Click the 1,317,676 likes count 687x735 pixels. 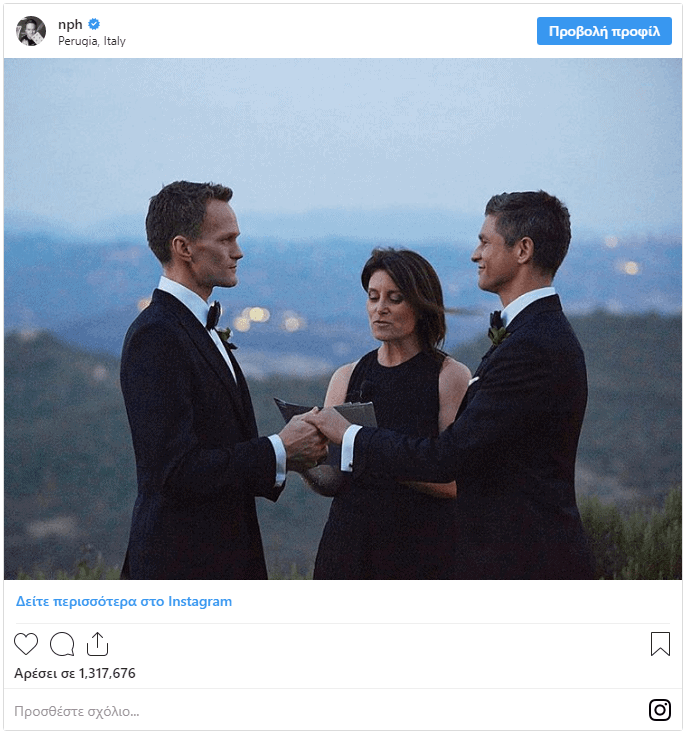point(75,673)
